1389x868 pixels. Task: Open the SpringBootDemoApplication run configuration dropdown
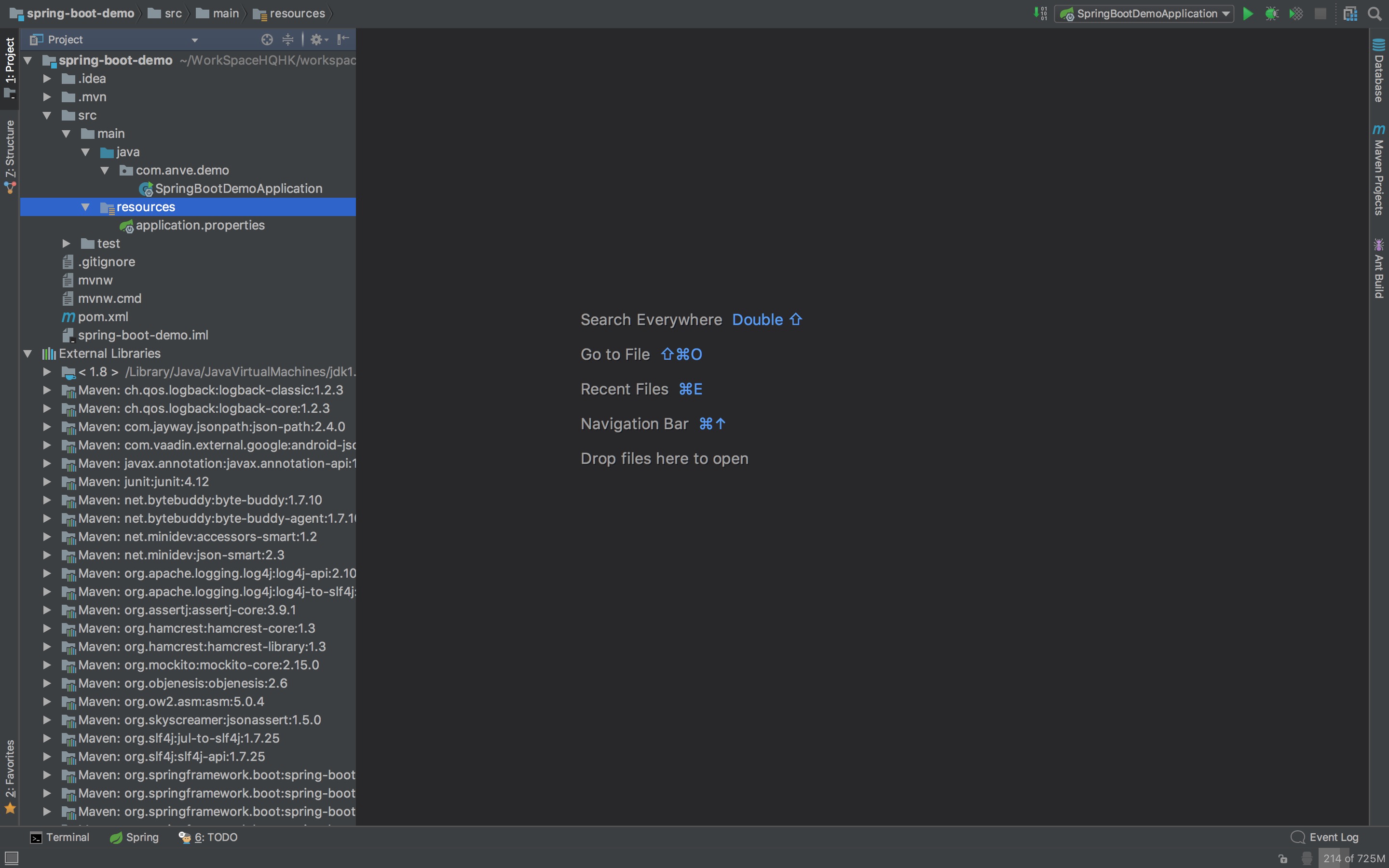[1144, 14]
